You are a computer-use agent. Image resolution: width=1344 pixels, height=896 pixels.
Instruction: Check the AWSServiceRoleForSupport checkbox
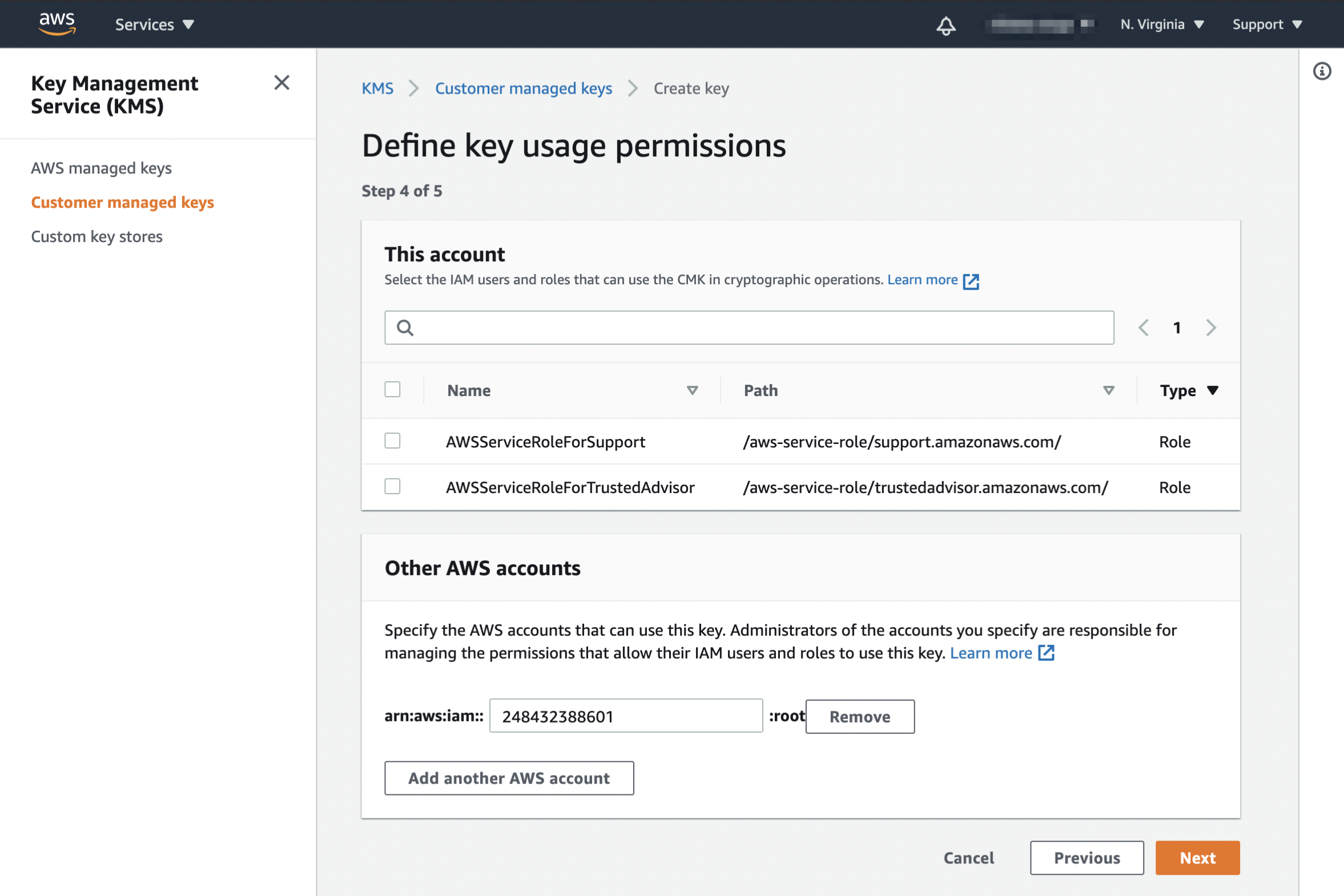[392, 441]
